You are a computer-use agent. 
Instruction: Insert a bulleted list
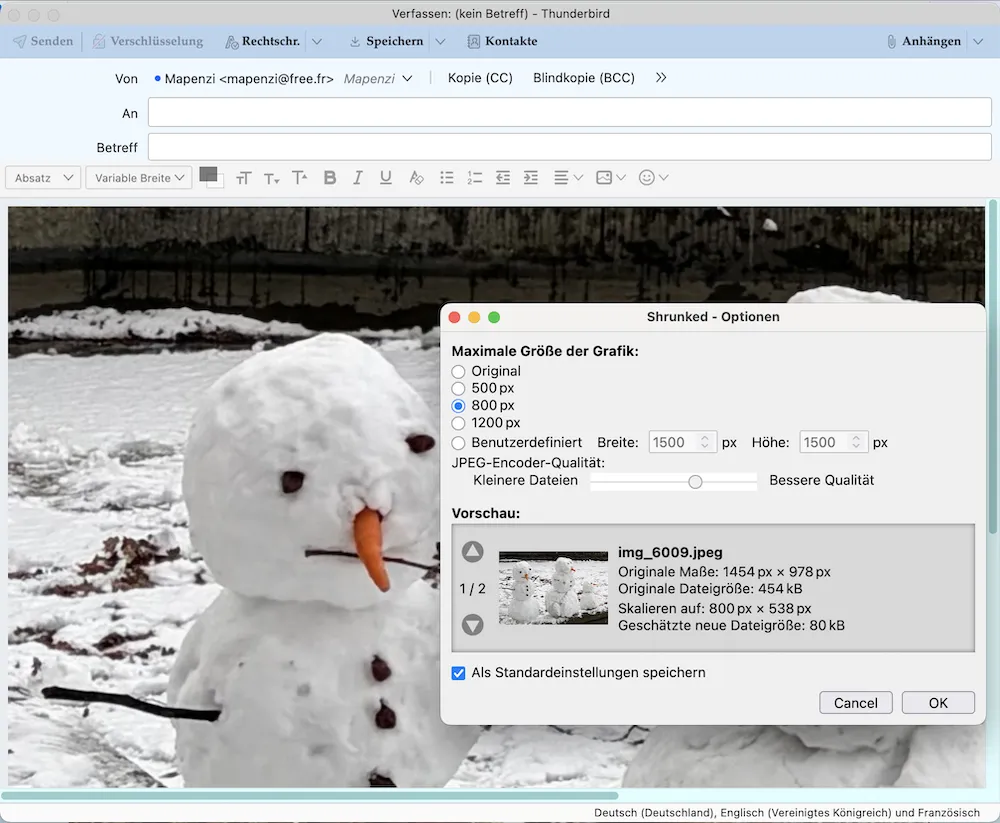tap(447, 177)
